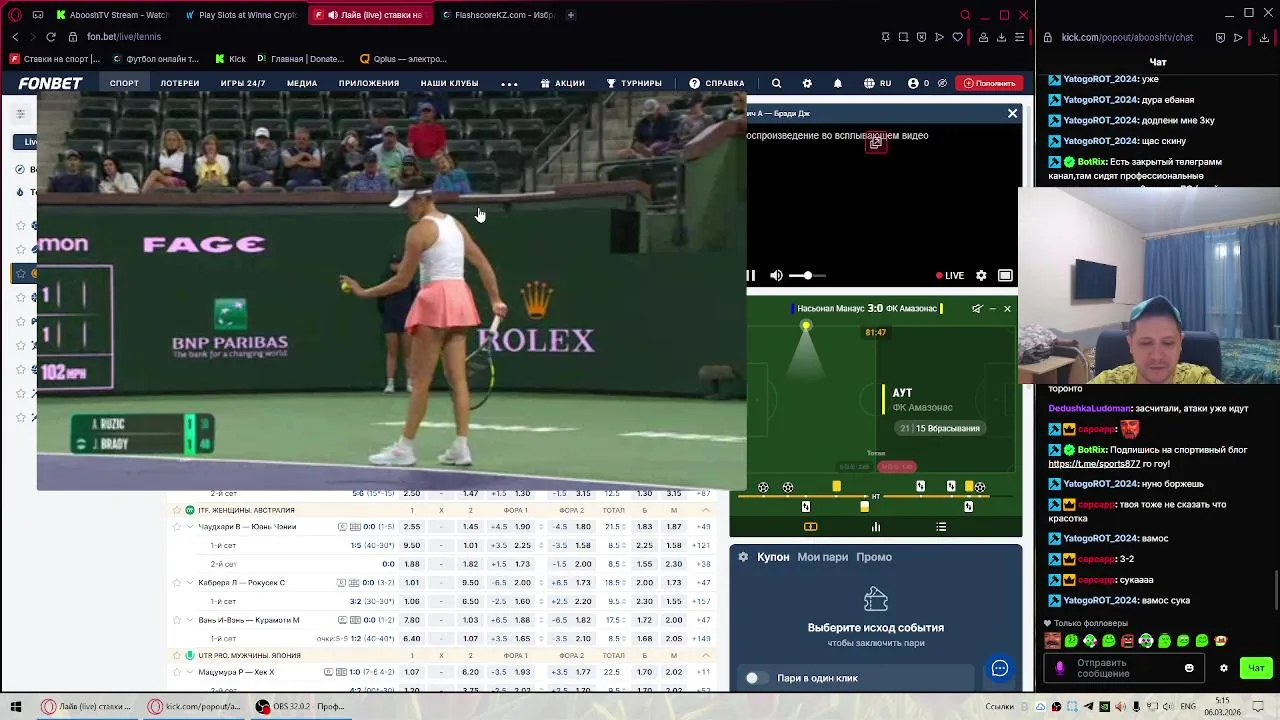The width and height of the screenshot is (1280, 720).
Task: Favorite the Чаудхари В — Юань Чэнии match
Action: (x=177, y=527)
